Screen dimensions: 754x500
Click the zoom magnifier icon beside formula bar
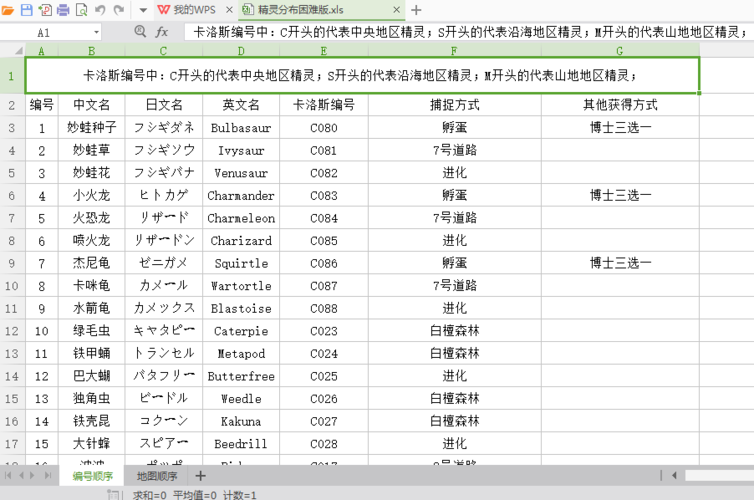(140, 32)
